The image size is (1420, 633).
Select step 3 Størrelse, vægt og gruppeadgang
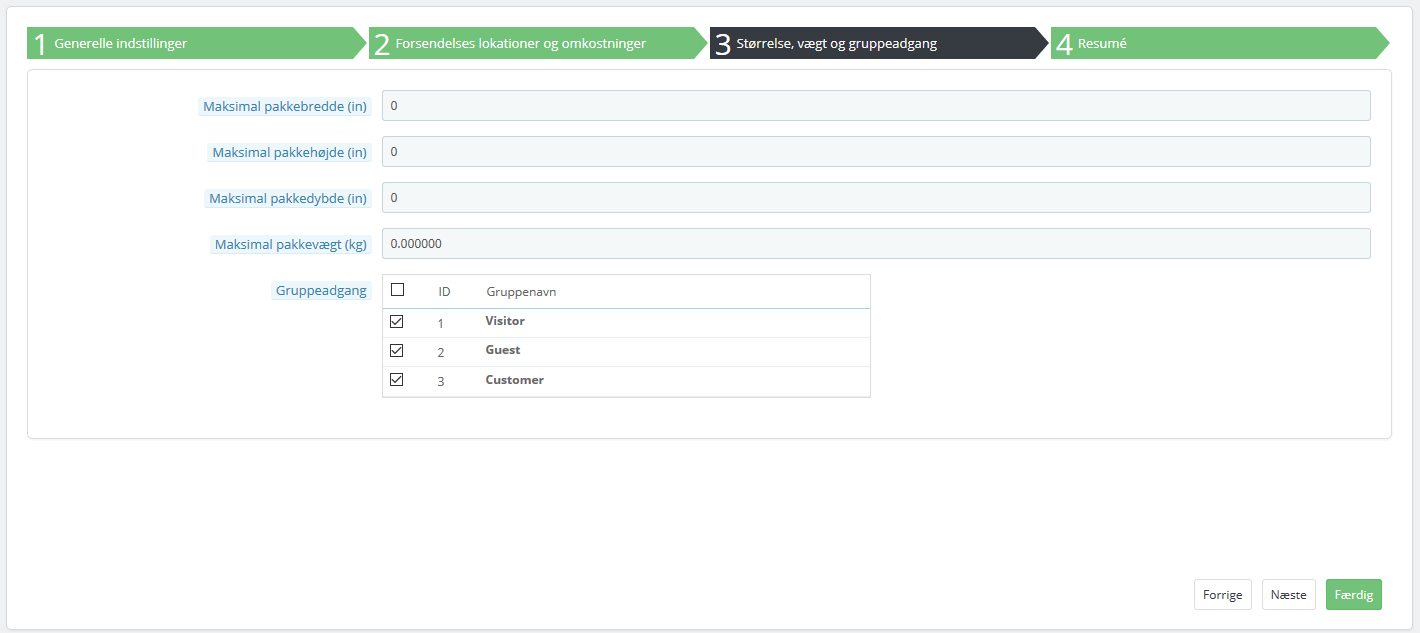880,44
